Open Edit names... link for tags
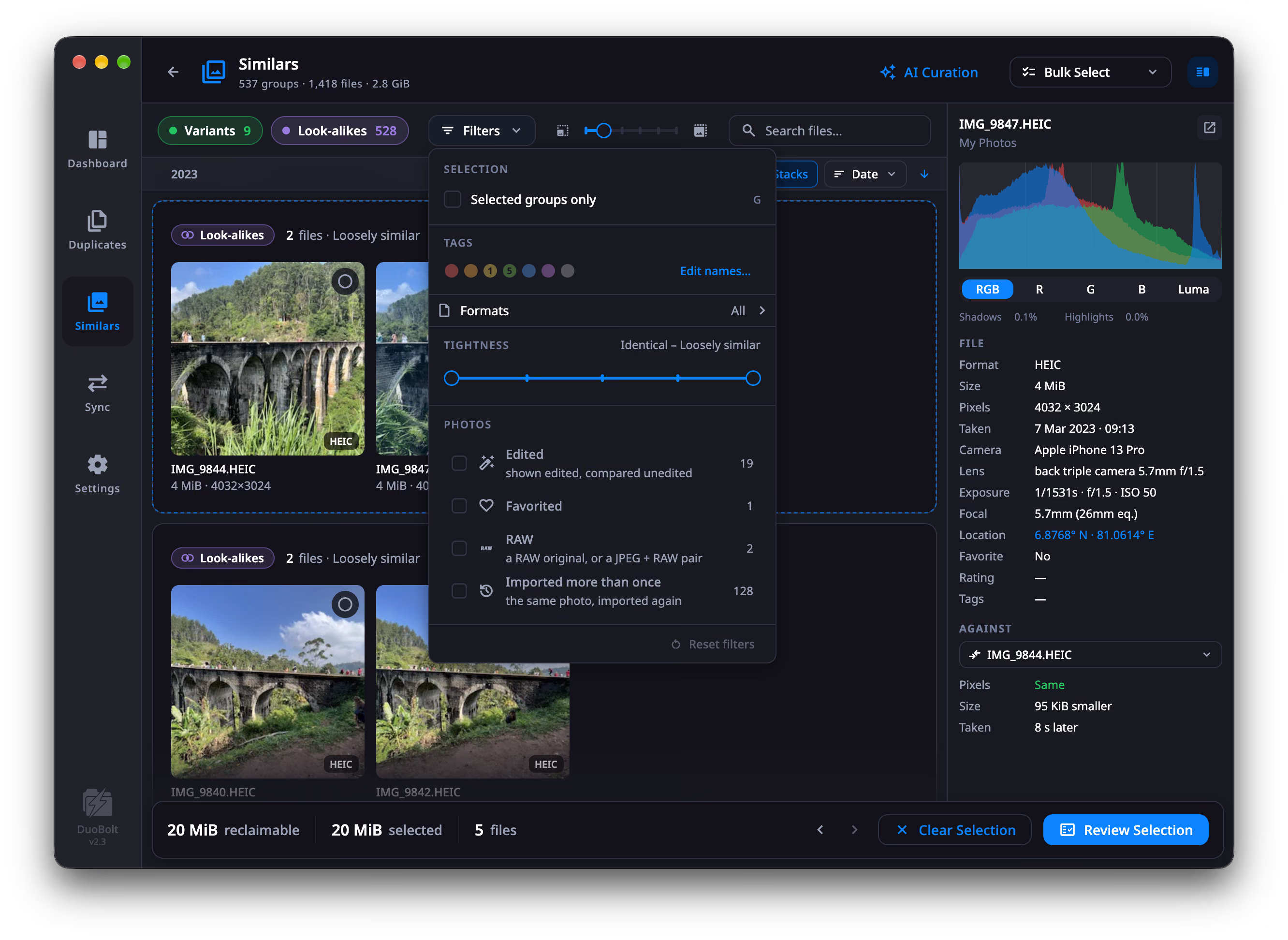Image resolution: width=1288 pixels, height=940 pixels. coord(715,271)
